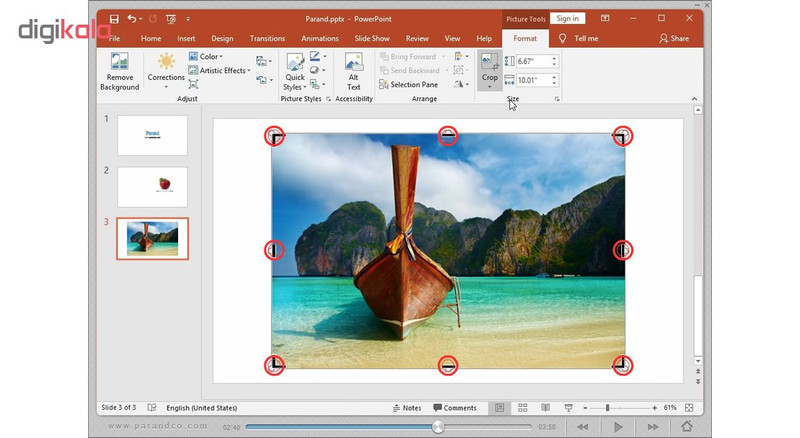Click the spell check icon in status bar
The image size is (800, 438).
tap(152, 407)
